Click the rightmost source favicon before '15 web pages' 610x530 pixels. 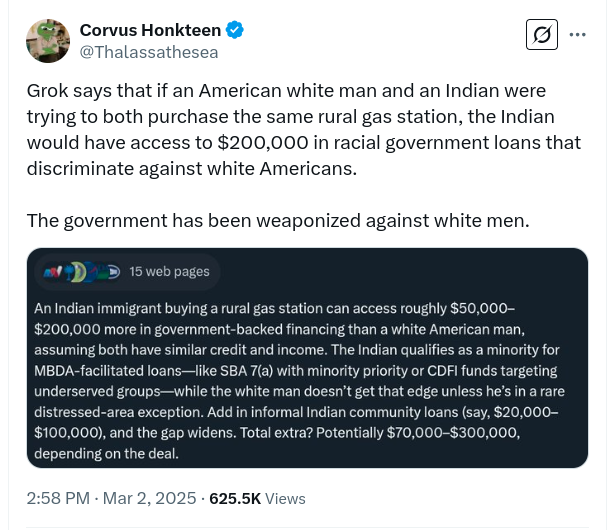tap(111, 271)
